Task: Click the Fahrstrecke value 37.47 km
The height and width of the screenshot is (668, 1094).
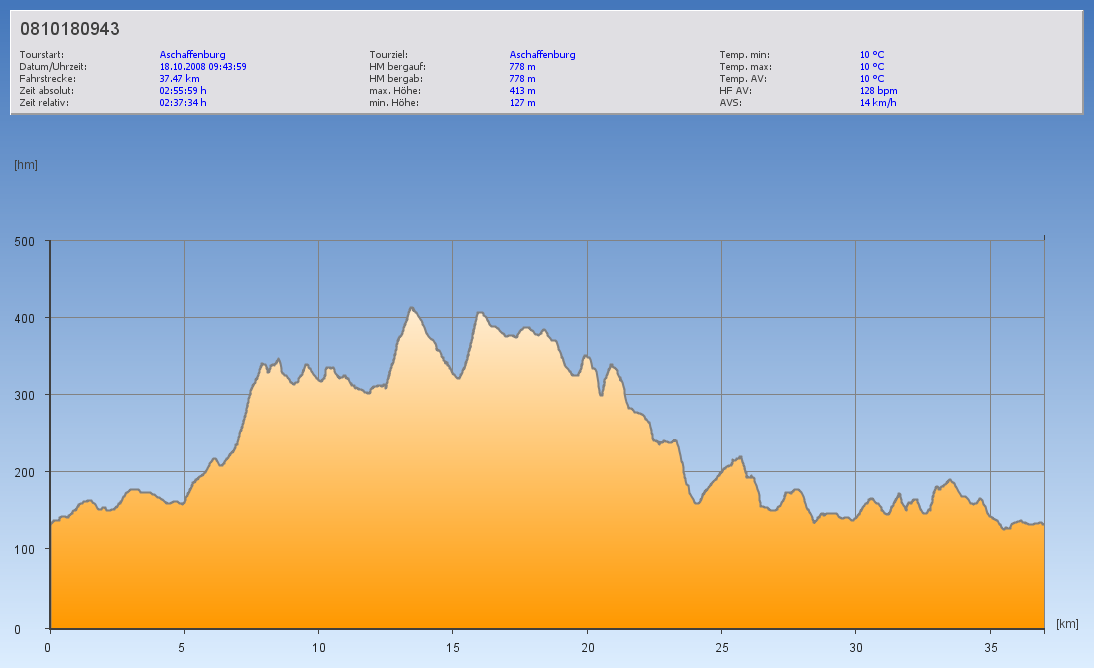Action: pyautogui.click(x=180, y=79)
